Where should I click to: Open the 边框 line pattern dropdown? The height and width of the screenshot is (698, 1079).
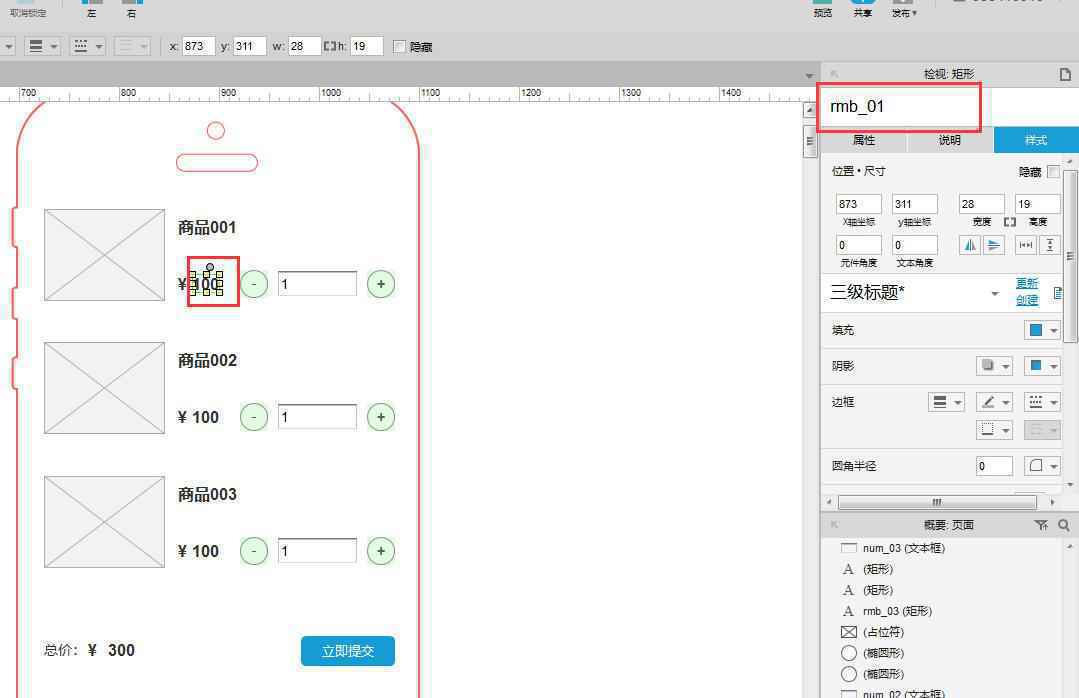tap(1042, 402)
